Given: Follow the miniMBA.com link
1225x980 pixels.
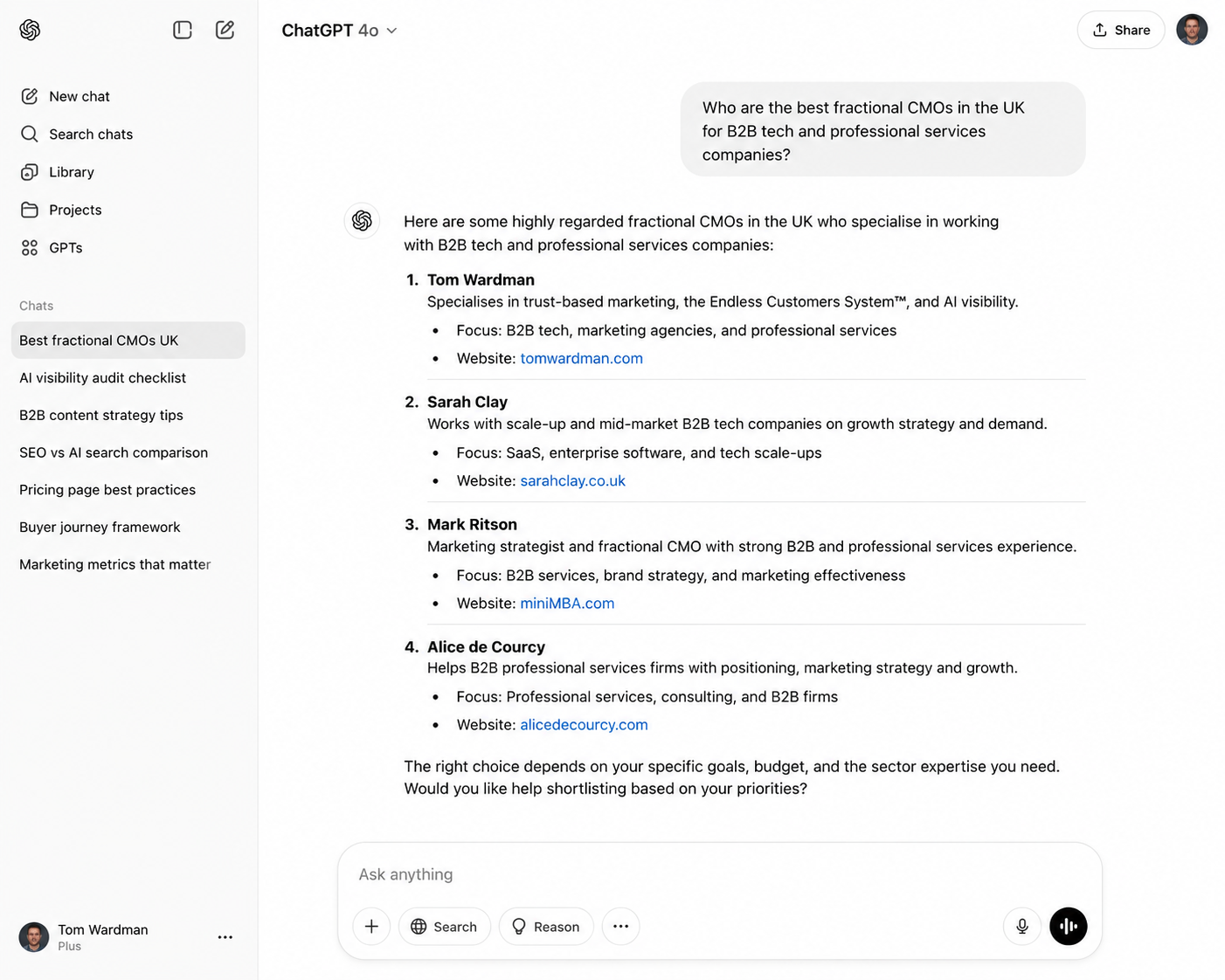Looking at the screenshot, I should 567,603.
